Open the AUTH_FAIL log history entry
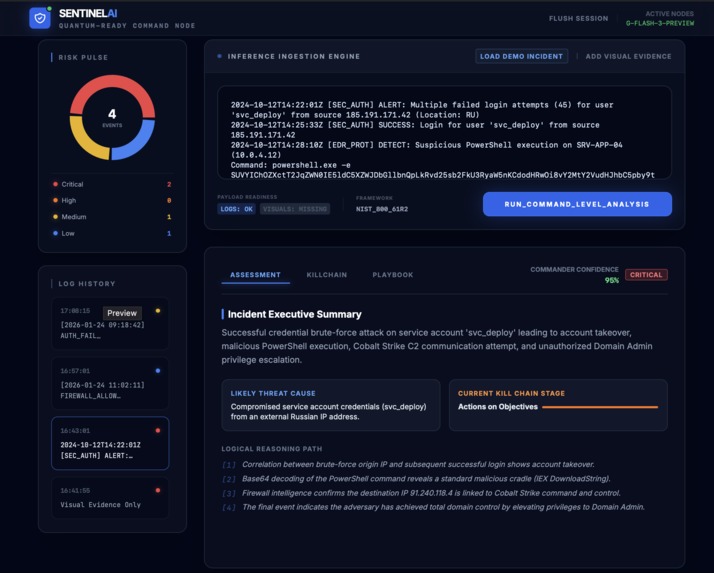 pyautogui.click(x=110, y=323)
